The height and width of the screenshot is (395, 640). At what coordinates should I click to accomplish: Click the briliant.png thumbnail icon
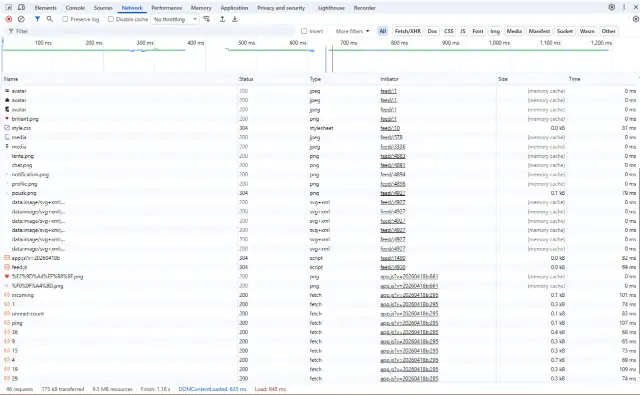7,118
